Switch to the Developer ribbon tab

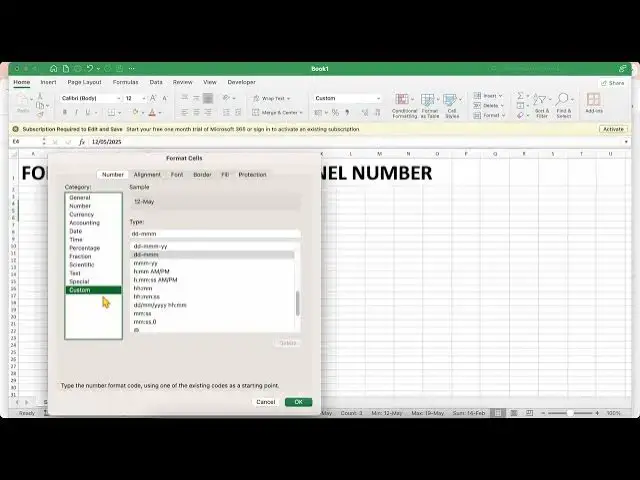(241, 82)
